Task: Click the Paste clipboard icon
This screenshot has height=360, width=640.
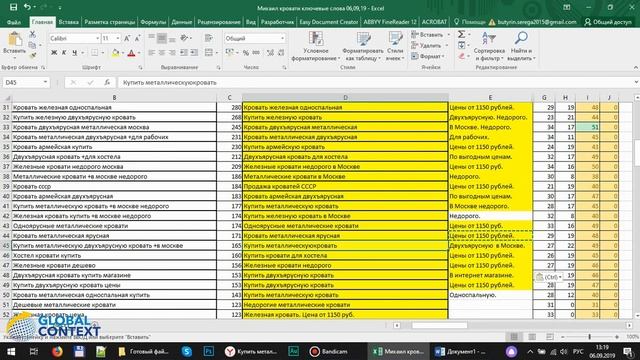Action: click(x=15, y=39)
